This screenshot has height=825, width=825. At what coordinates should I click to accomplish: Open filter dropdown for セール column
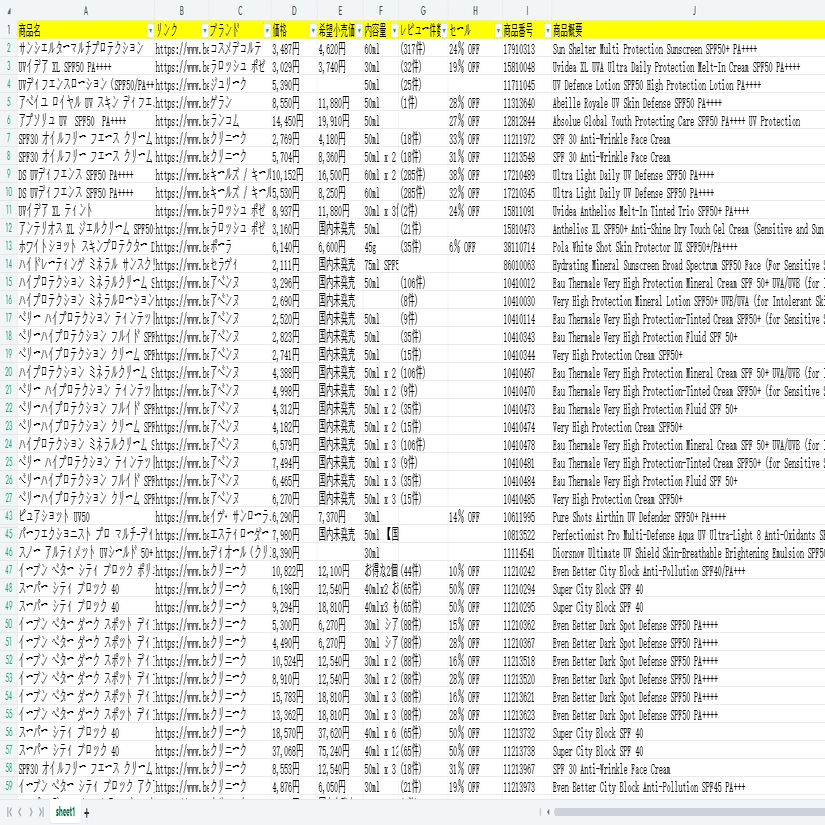pyautogui.click(x=498, y=31)
